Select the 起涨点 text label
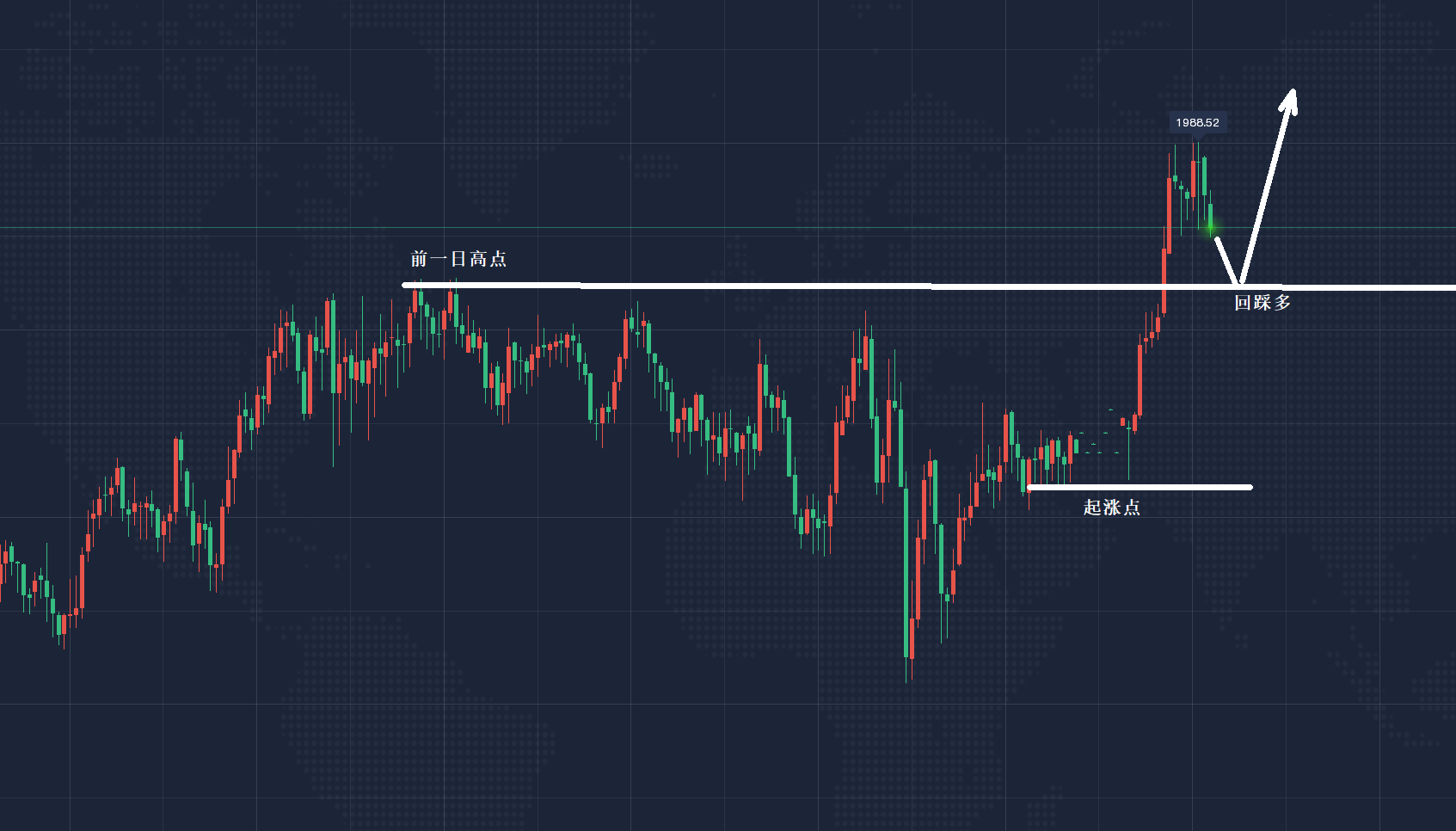This screenshot has width=1456, height=831. click(x=1111, y=508)
